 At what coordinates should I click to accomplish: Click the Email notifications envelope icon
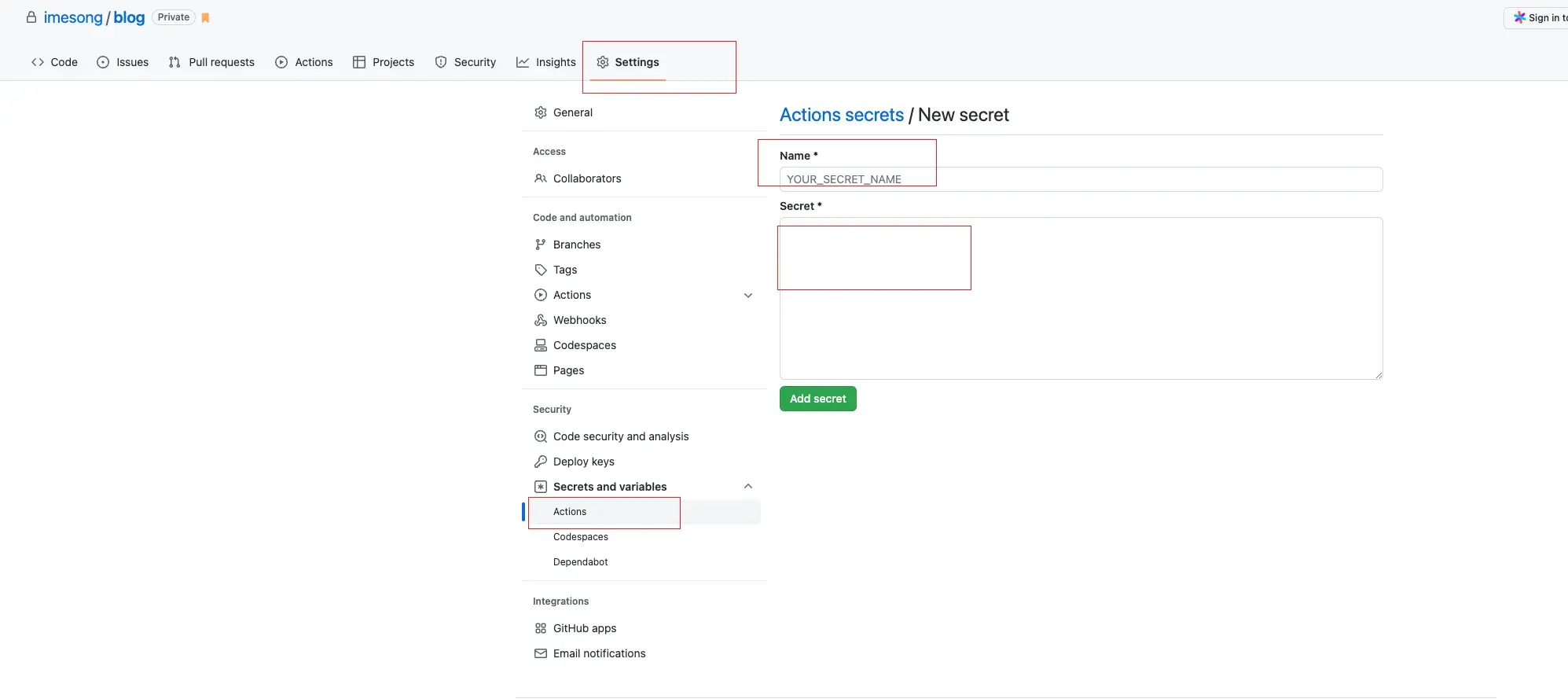(x=541, y=653)
